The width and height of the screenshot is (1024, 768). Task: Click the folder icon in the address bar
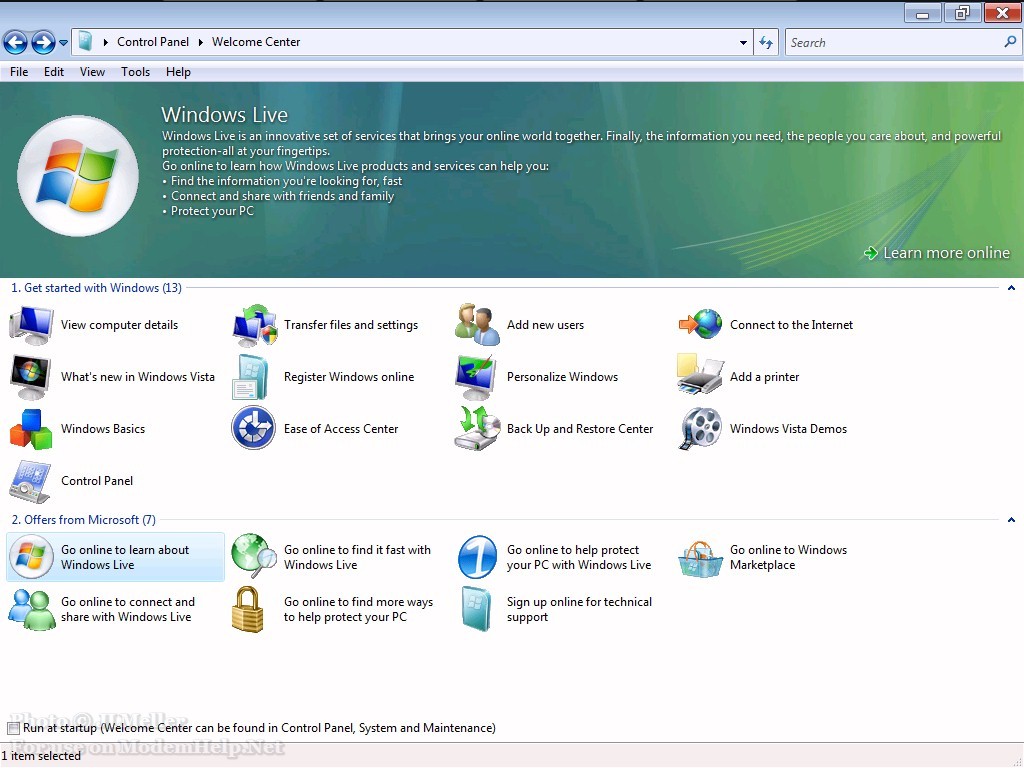[85, 42]
